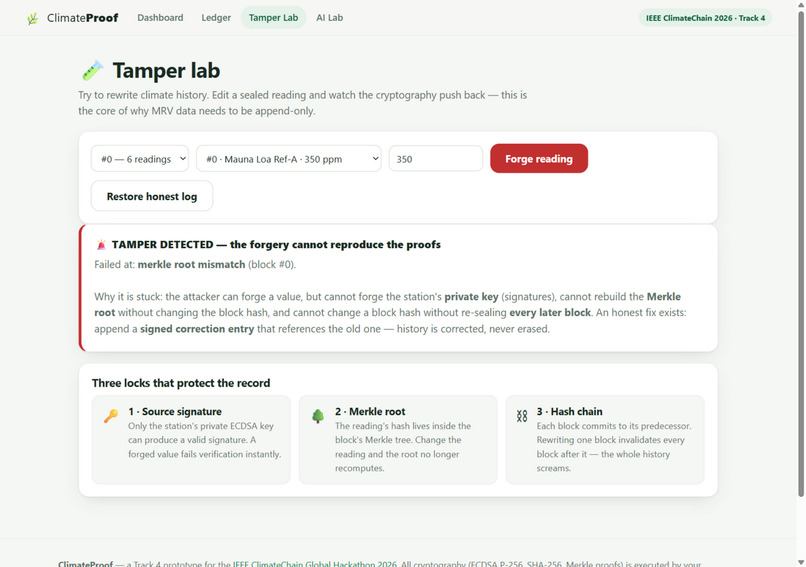Open the Ledger tab
Viewport: 806px width, 567px height.
coord(216,17)
